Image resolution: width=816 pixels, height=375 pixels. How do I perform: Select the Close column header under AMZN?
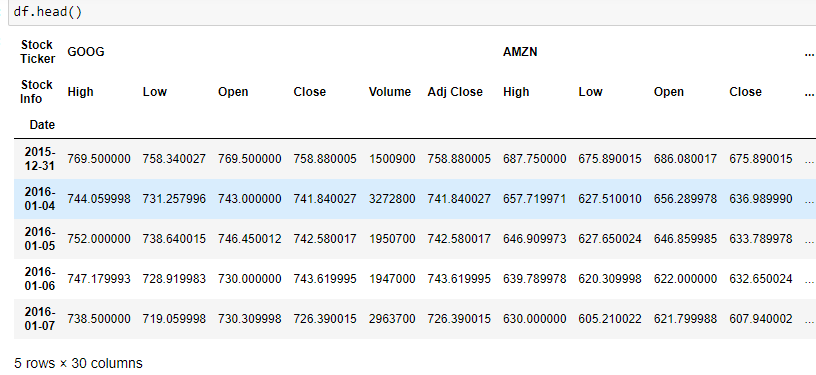(x=745, y=92)
